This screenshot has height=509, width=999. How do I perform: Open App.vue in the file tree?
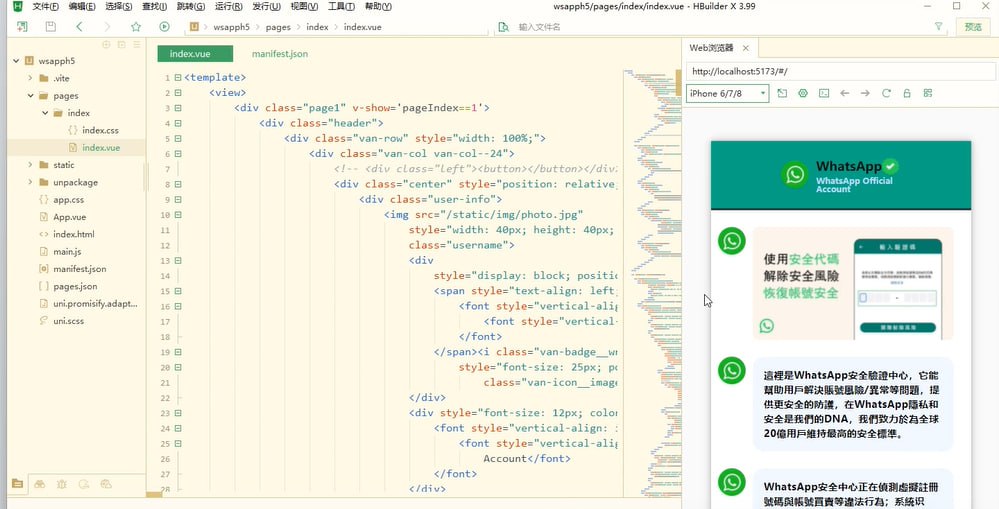(69, 217)
